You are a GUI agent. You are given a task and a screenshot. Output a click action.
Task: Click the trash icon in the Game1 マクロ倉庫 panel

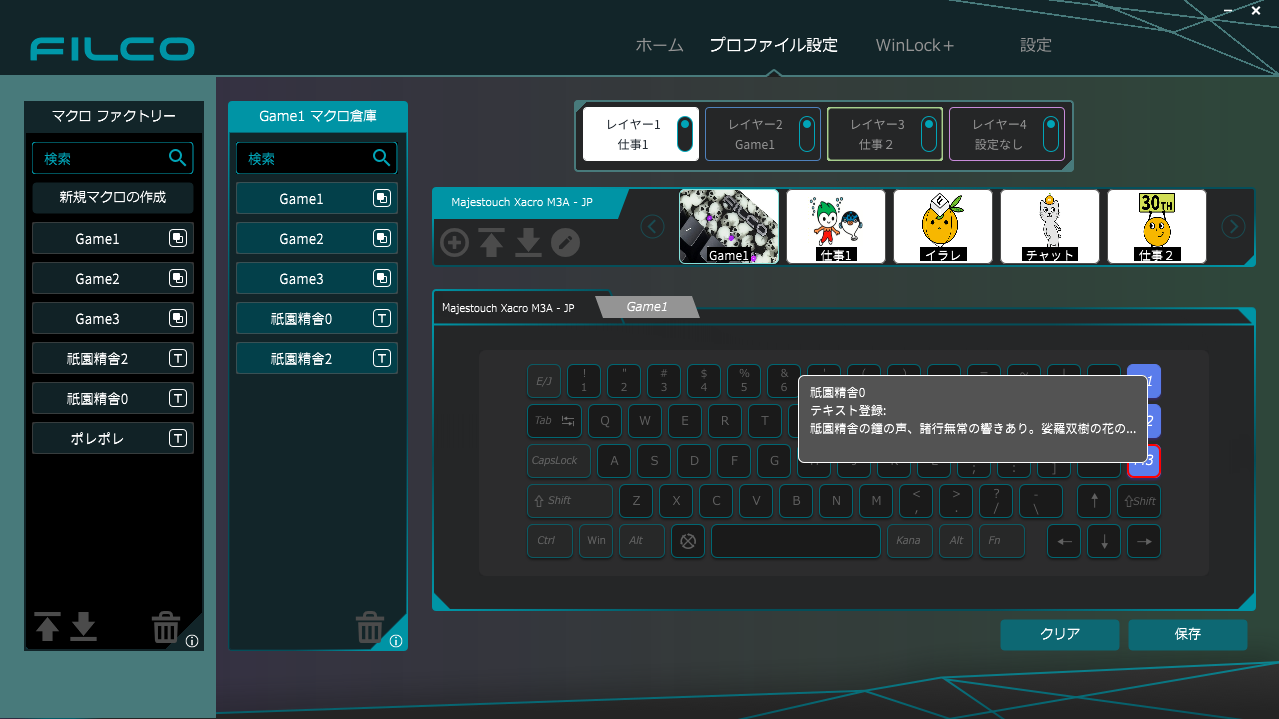pyautogui.click(x=370, y=628)
